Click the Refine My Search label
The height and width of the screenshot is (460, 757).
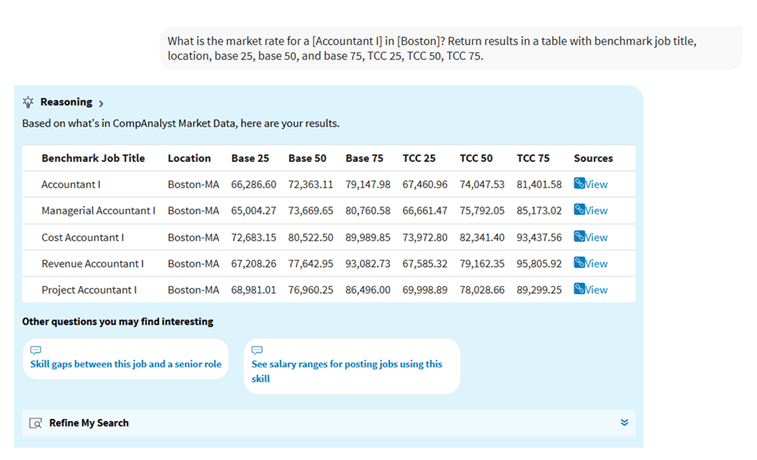[x=89, y=423]
